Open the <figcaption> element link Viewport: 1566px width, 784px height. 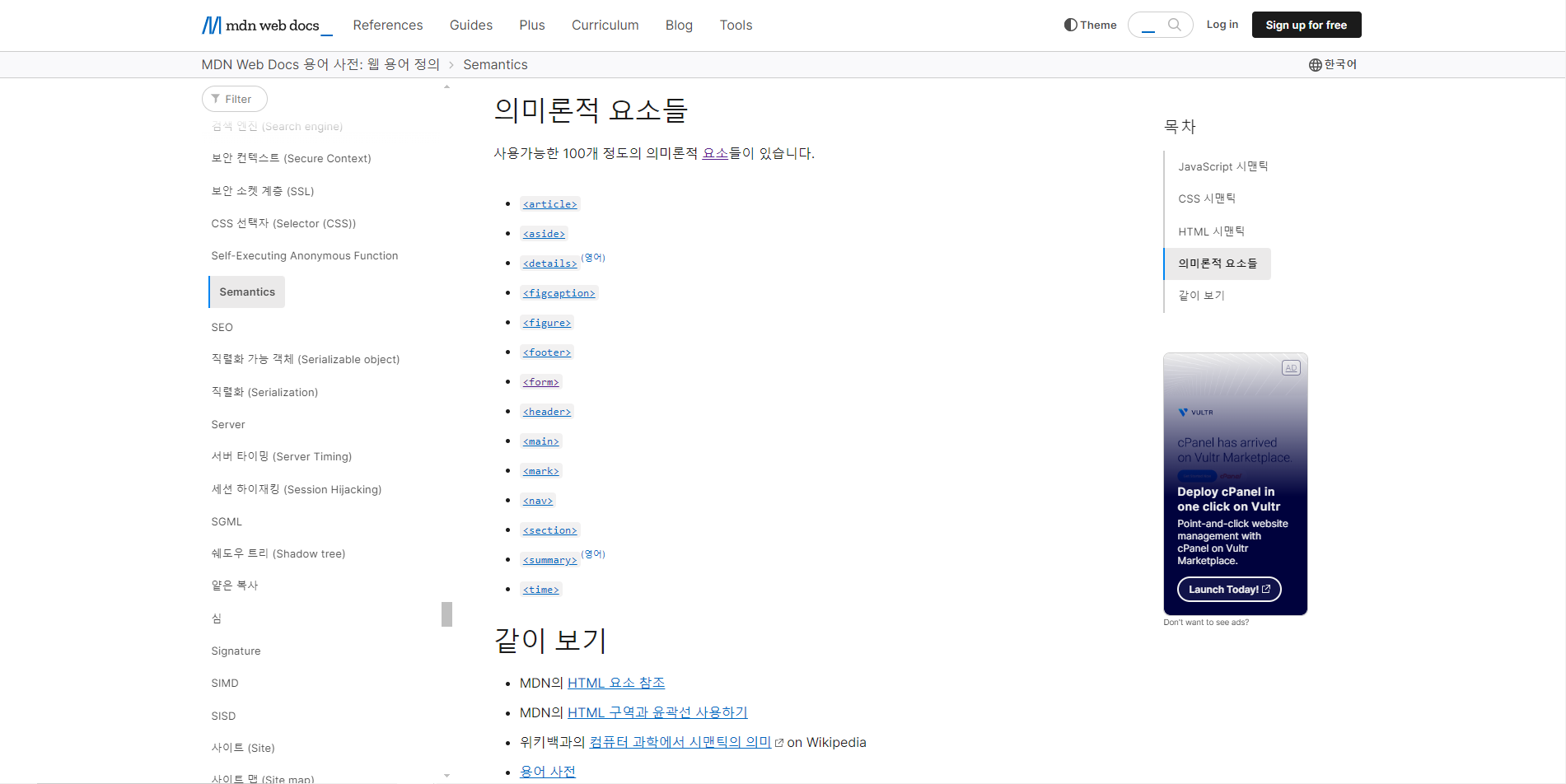[x=559, y=293]
